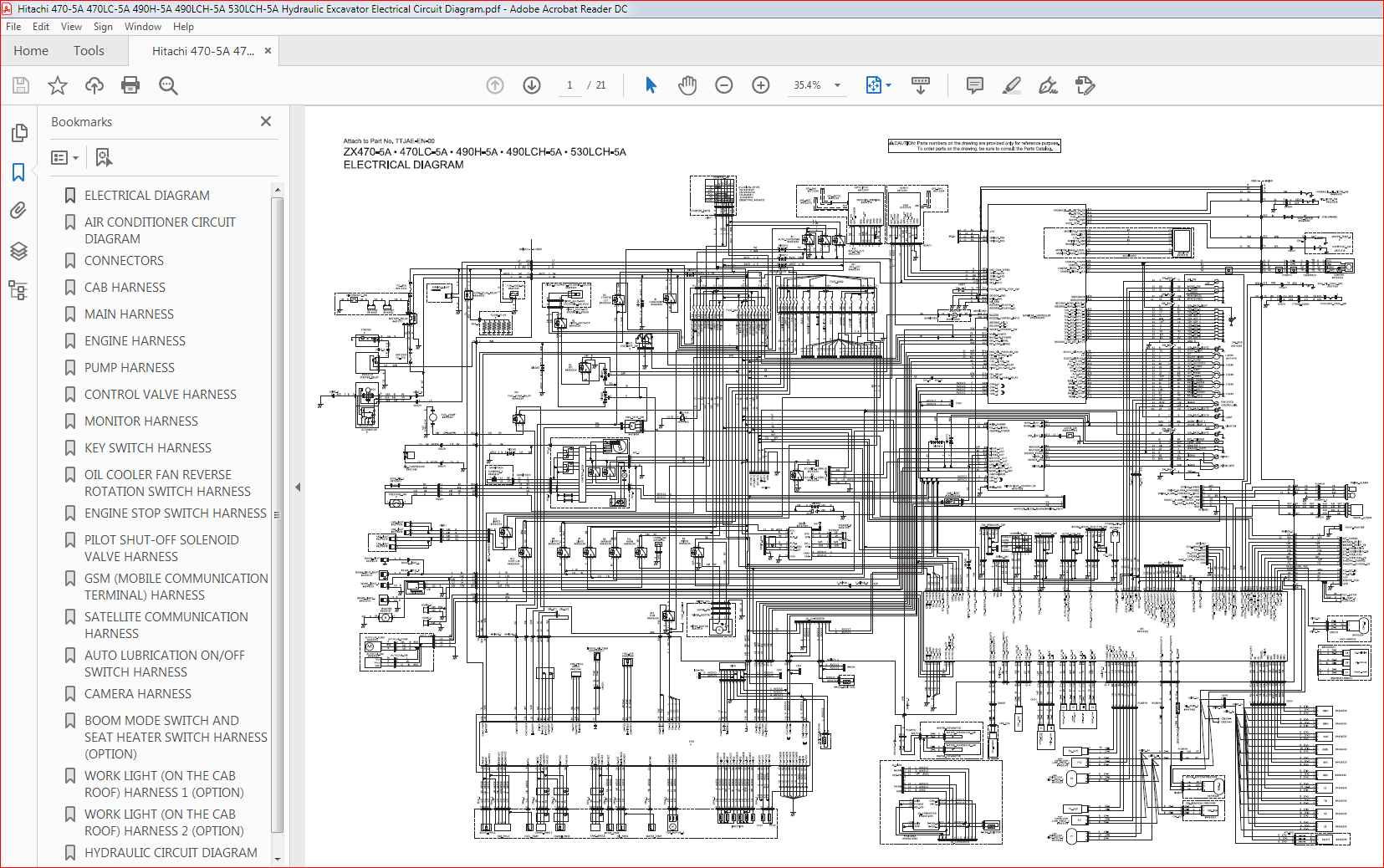Open SATELLITE COMMUNICATION HARNESS bookmark
Image resolution: width=1384 pixels, height=868 pixels.
[166, 625]
